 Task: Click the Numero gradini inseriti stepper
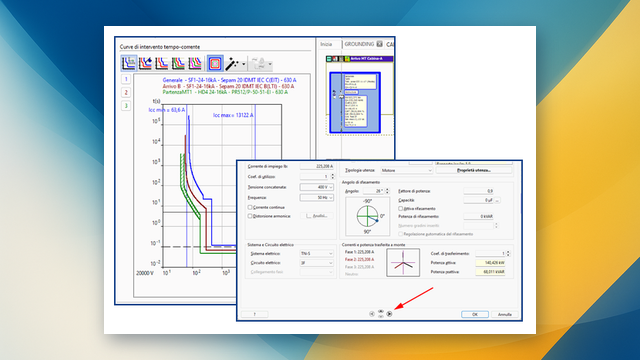pyautogui.click(x=496, y=226)
